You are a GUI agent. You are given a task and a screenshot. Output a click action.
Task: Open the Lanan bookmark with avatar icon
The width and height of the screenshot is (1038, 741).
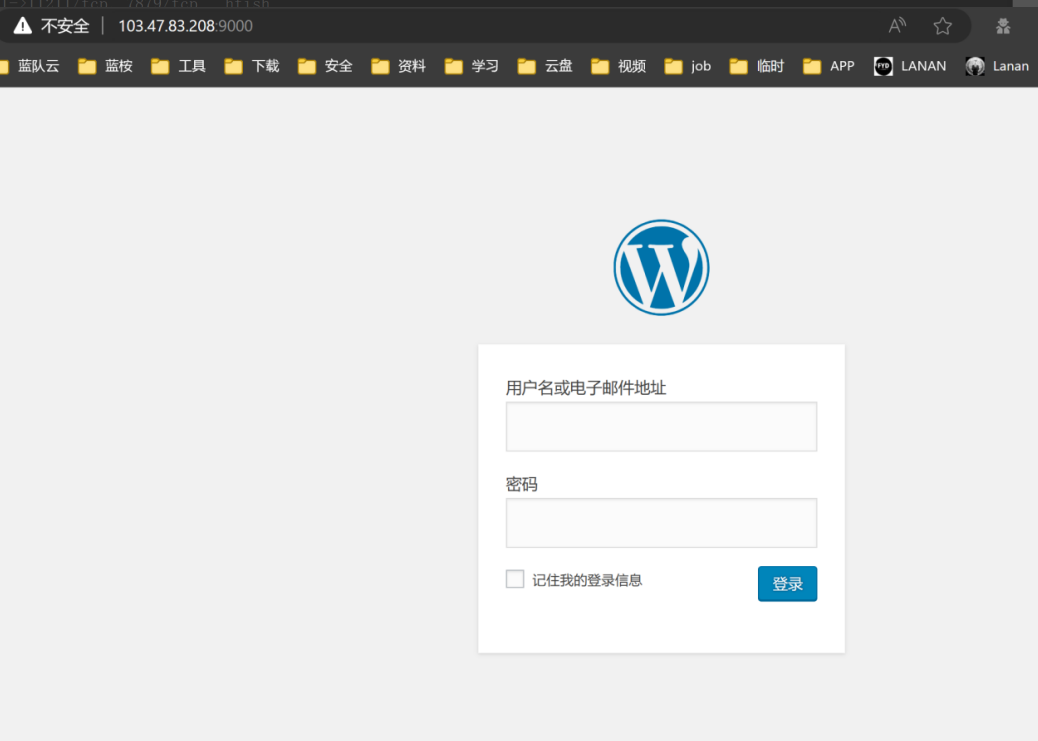tap(997, 66)
